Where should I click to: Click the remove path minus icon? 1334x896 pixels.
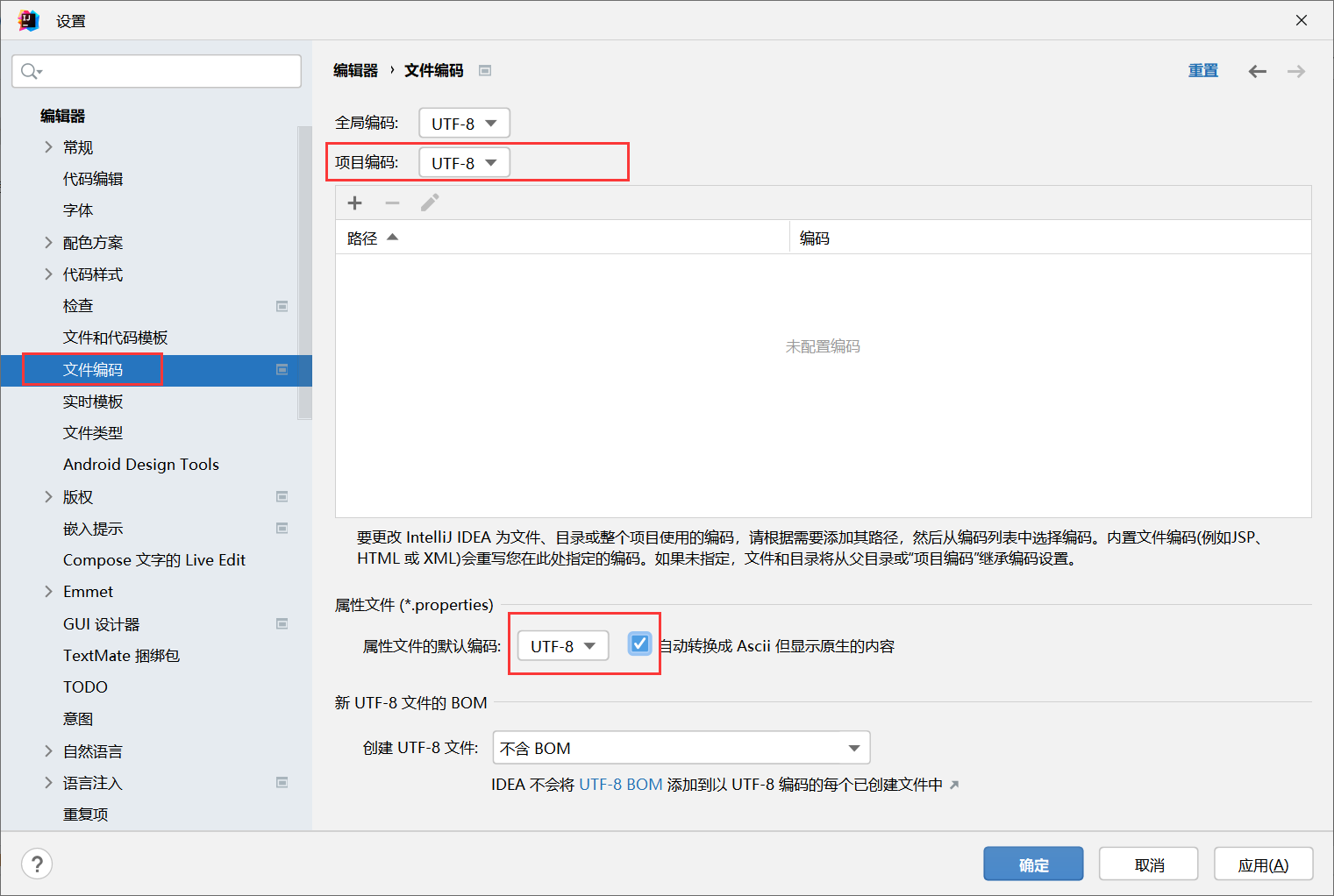click(x=392, y=203)
